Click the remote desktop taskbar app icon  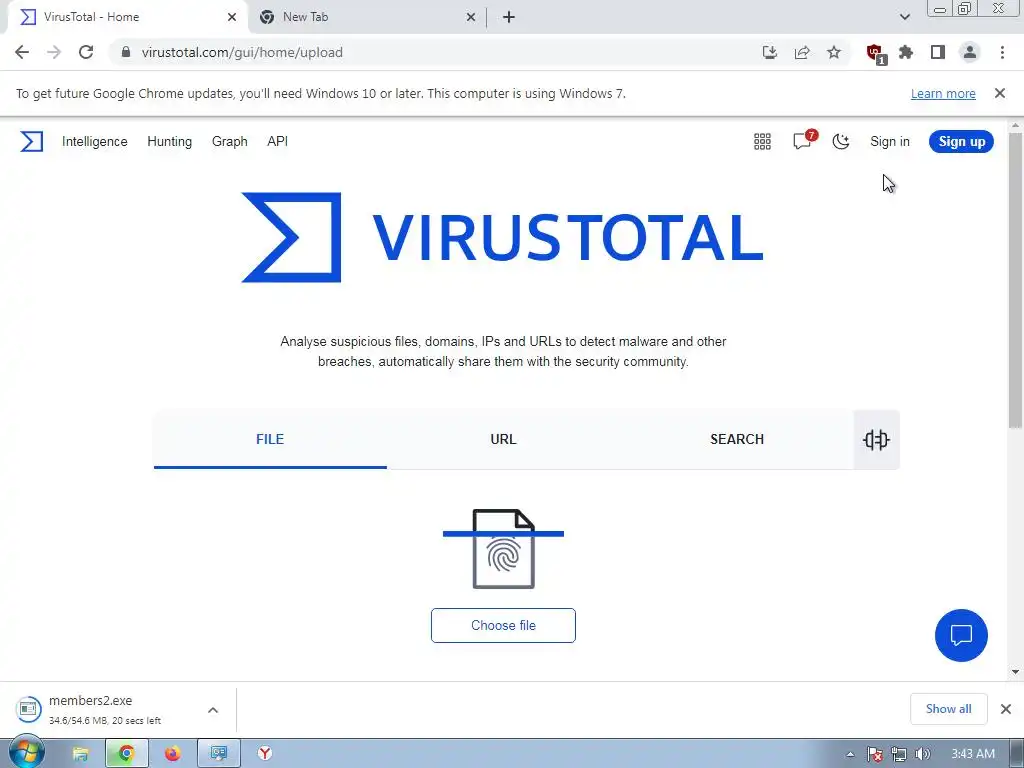pyautogui.click(x=219, y=754)
